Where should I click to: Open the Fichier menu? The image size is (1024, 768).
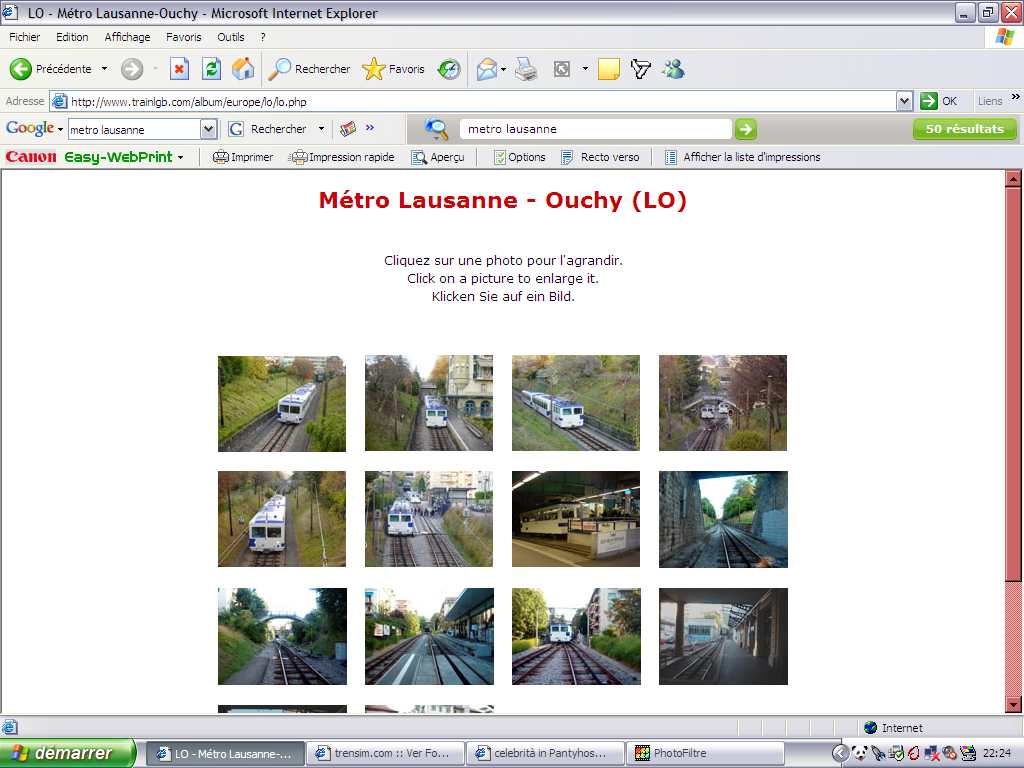coord(23,36)
